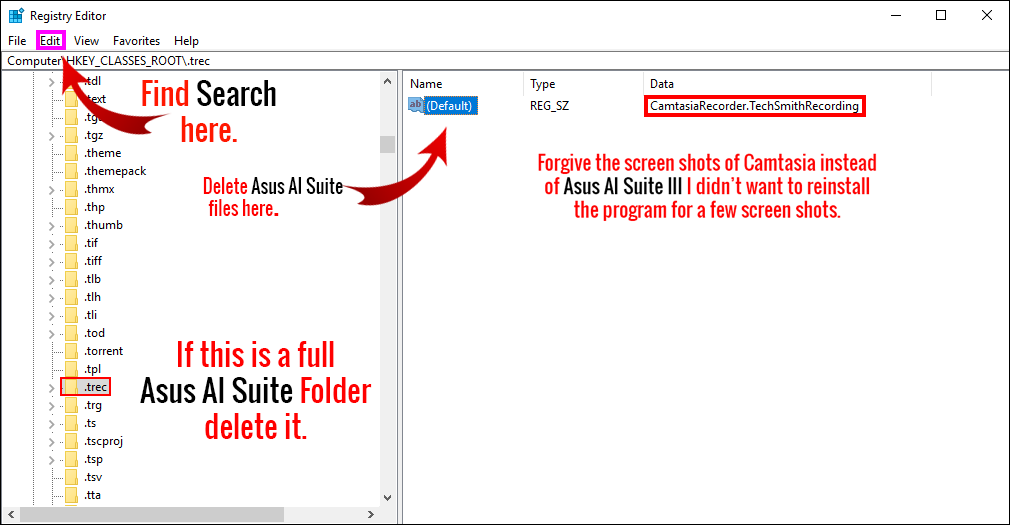This screenshot has height=525, width=1010.
Task: Open the Help menu
Action: point(186,41)
